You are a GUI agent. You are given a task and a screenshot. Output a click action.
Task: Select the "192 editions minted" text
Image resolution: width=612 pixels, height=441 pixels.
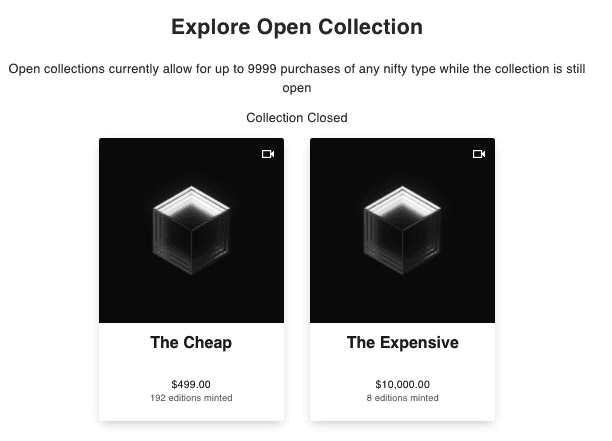click(x=191, y=398)
